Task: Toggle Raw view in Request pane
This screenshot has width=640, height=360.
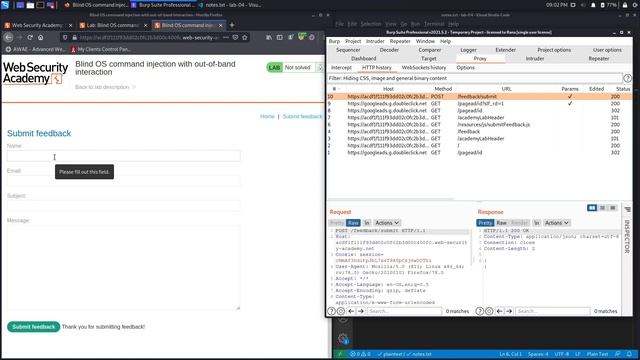Action: tap(353, 222)
